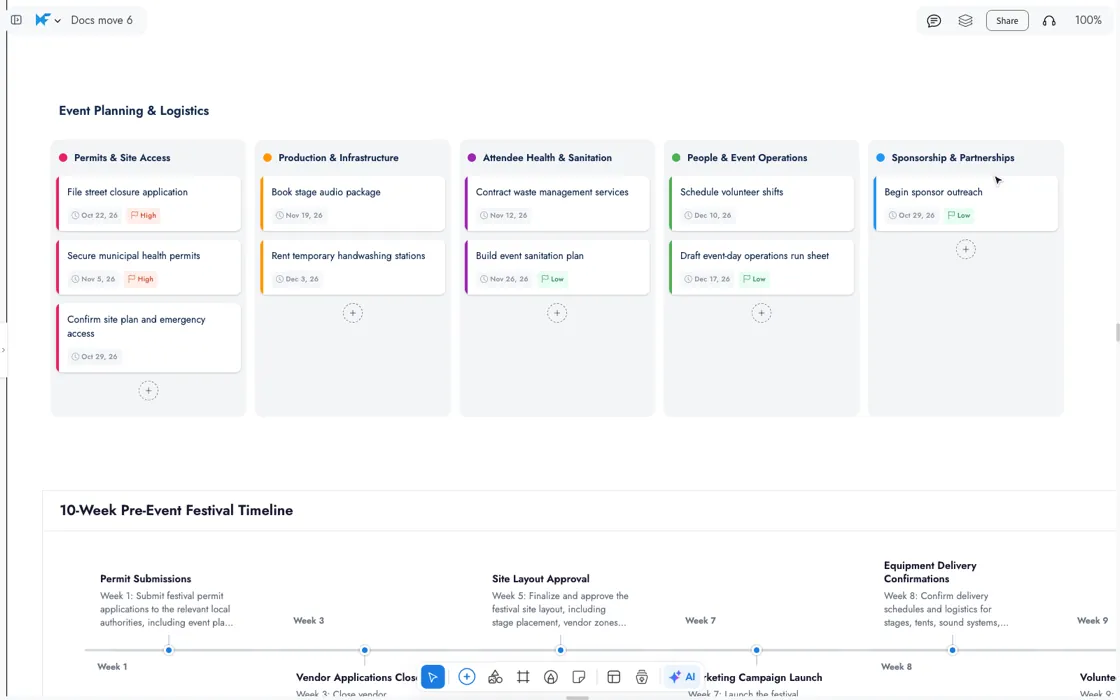Image resolution: width=1120 pixels, height=700 pixels.
Task: Select the pen marker tool
Action: (x=551, y=677)
